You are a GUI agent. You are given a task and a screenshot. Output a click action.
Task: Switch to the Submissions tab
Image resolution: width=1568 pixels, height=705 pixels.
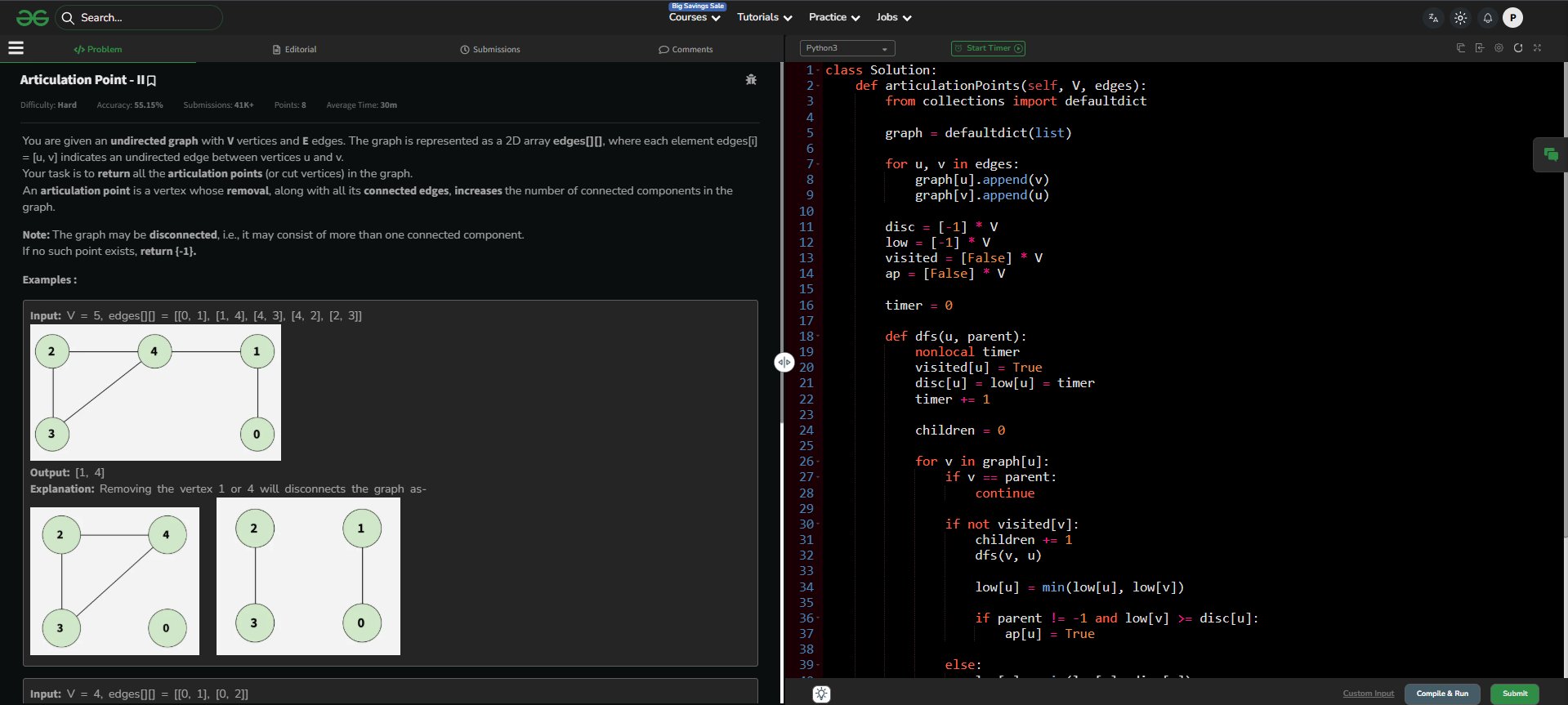point(490,49)
